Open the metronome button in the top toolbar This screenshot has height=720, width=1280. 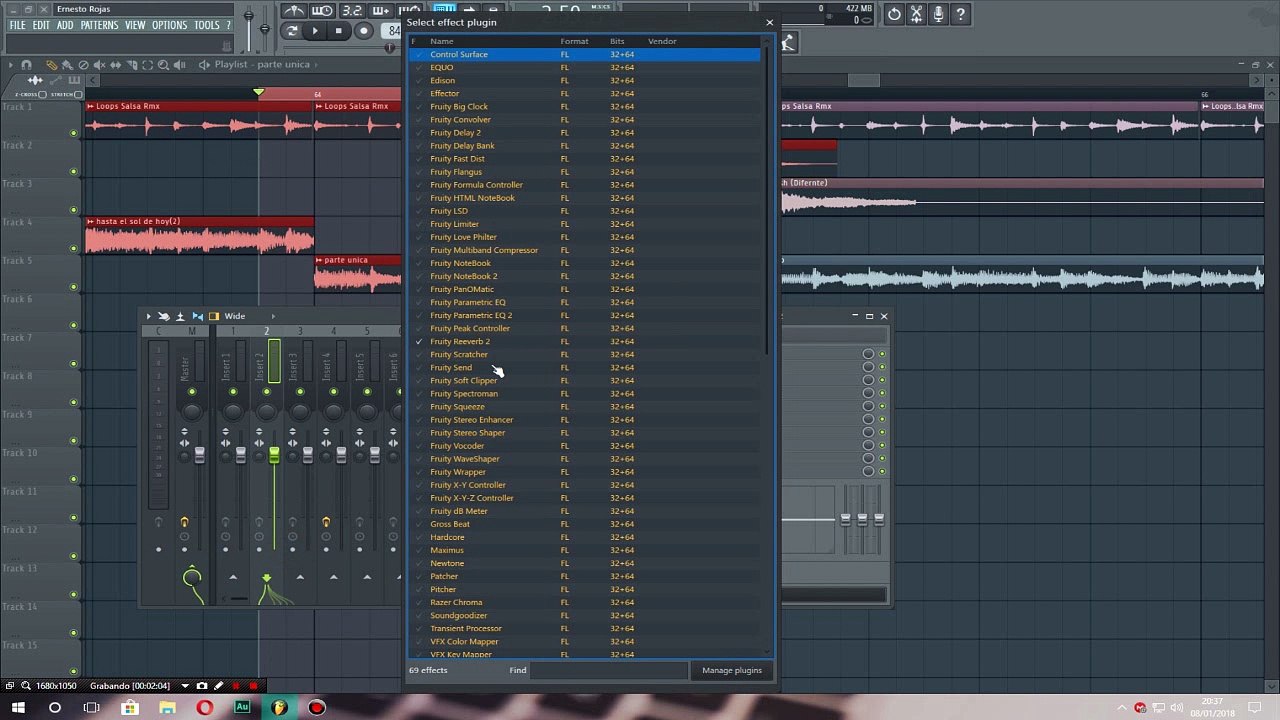[x=294, y=11]
